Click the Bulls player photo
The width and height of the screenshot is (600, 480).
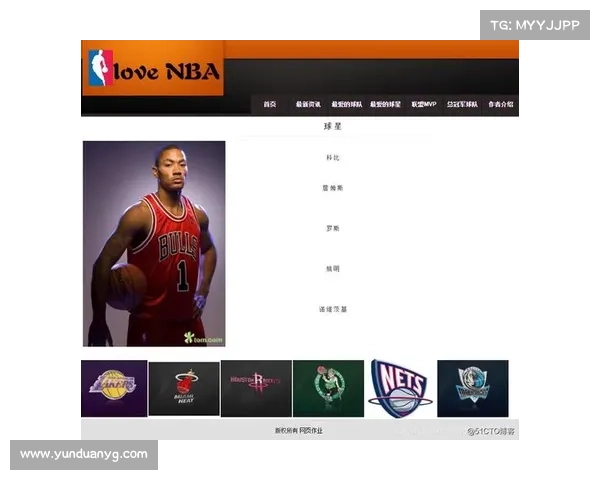tap(154, 243)
